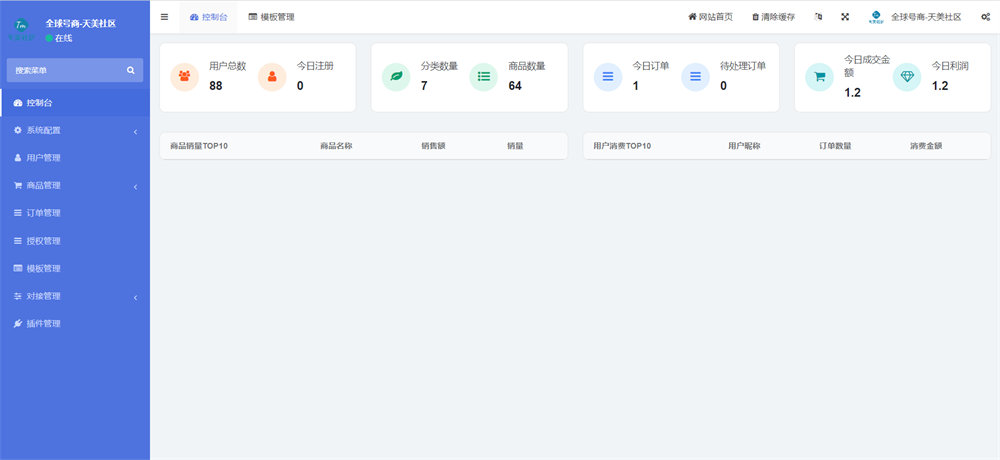Expand the 系统配置 sidebar menu

[x=75, y=130]
